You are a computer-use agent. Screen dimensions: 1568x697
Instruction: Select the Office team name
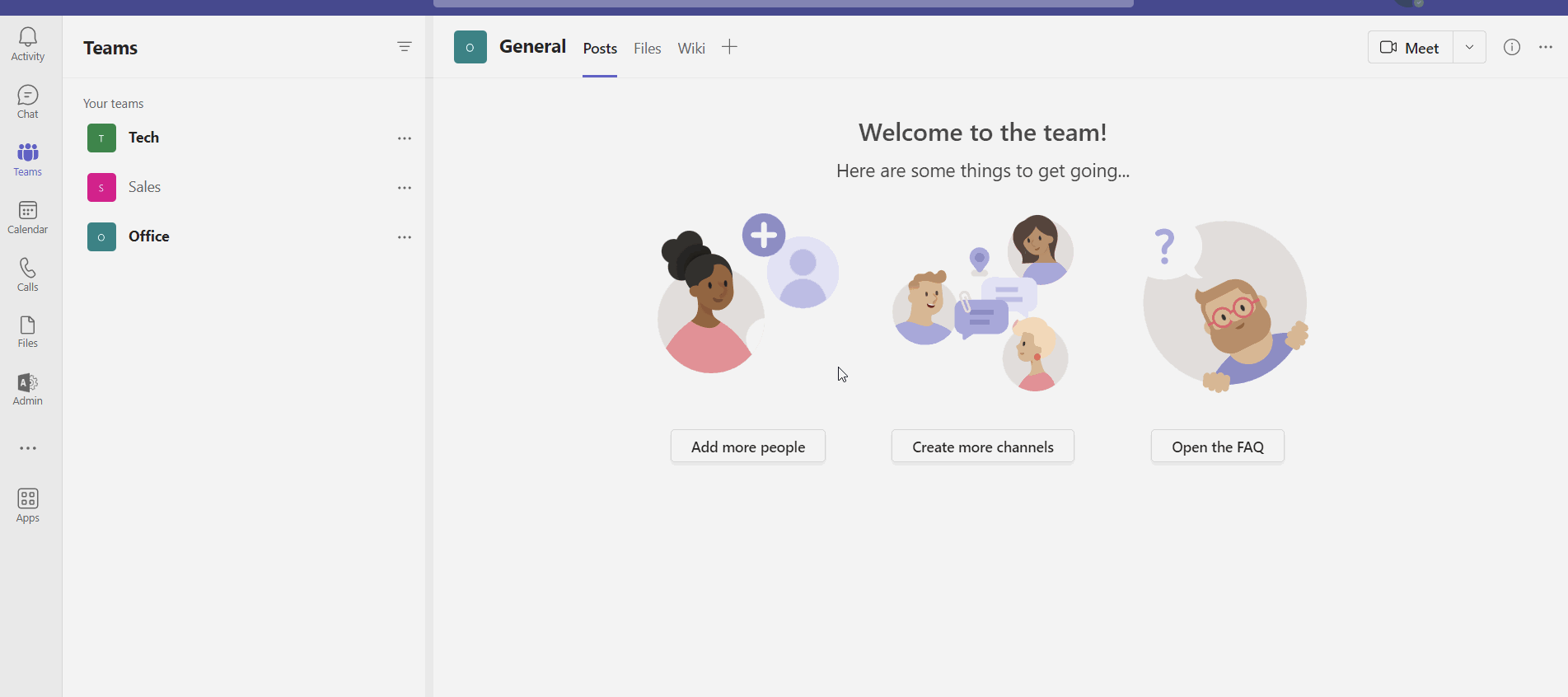coord(149,236)
